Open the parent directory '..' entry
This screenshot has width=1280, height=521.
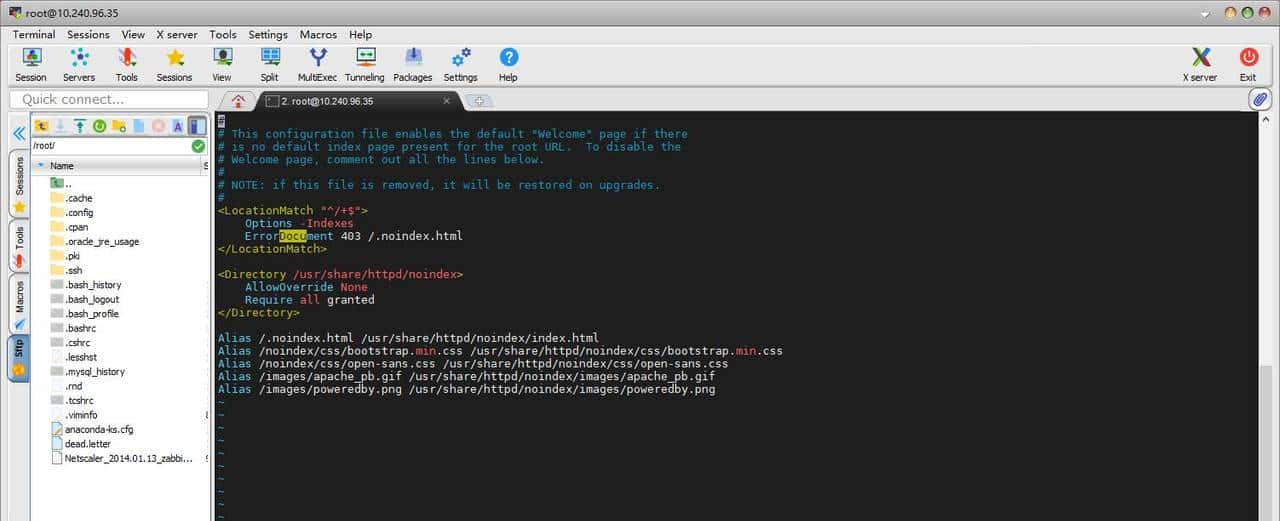[x=68, y=184]
